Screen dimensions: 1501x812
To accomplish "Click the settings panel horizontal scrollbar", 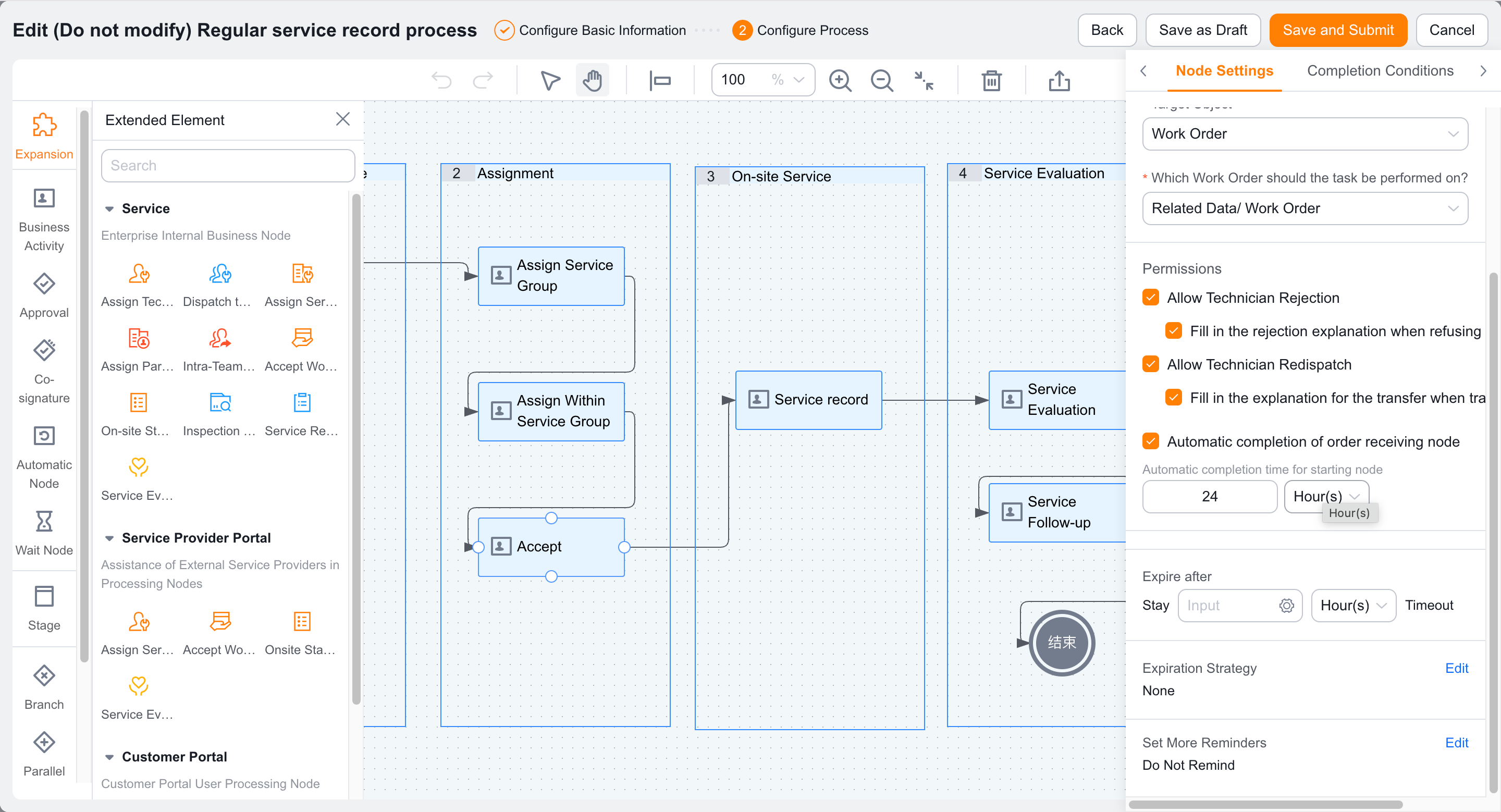I will (1264, 804).
